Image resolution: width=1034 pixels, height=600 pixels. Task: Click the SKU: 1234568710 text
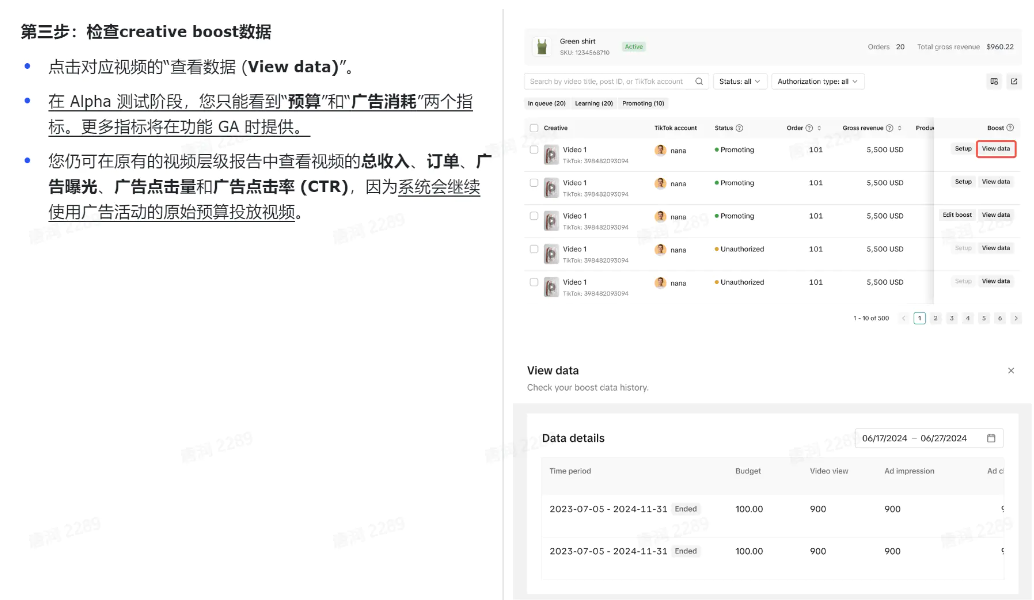coord(584,52)
